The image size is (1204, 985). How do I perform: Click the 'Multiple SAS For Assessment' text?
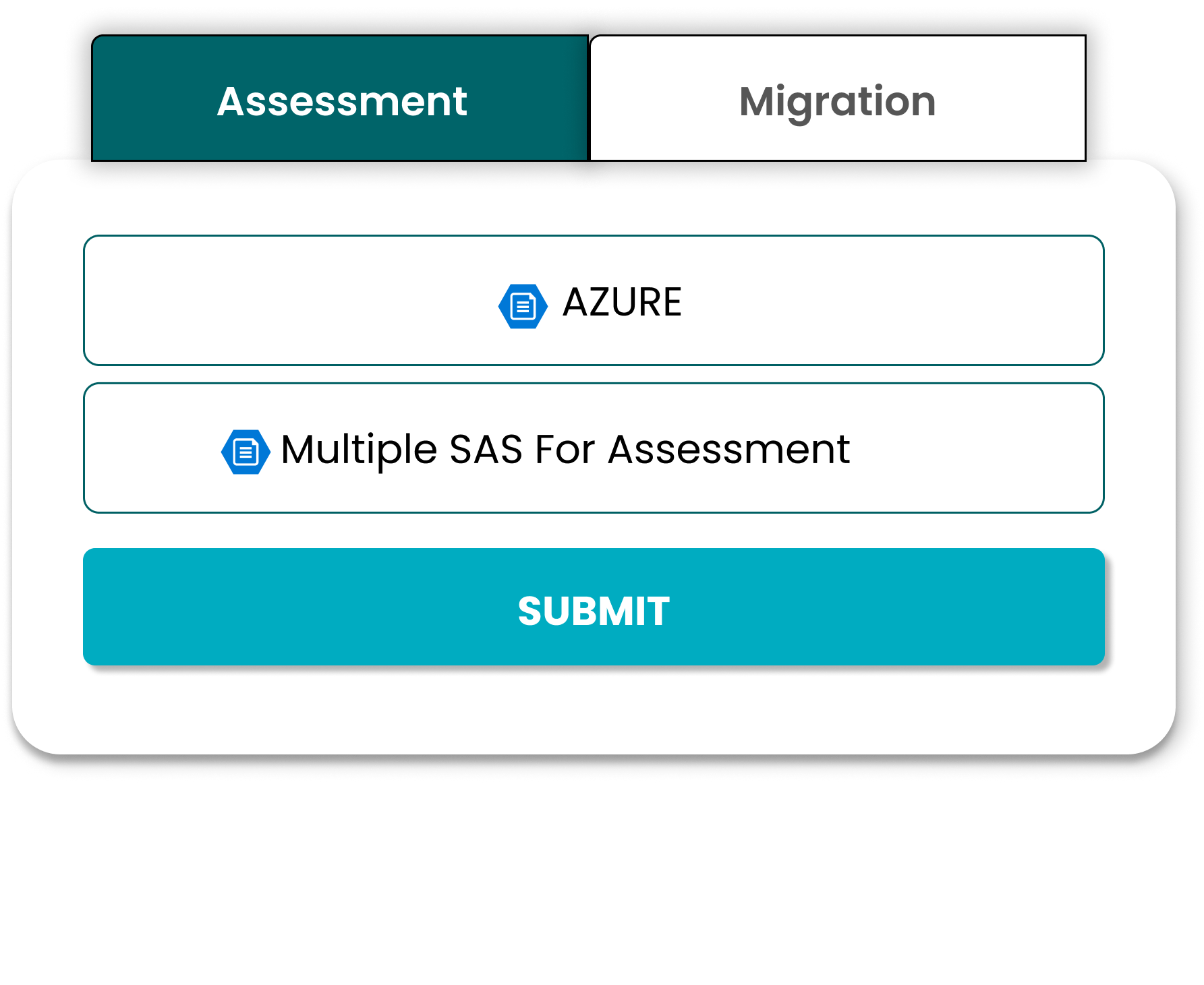pyautogui.click(x=565, y=450)
